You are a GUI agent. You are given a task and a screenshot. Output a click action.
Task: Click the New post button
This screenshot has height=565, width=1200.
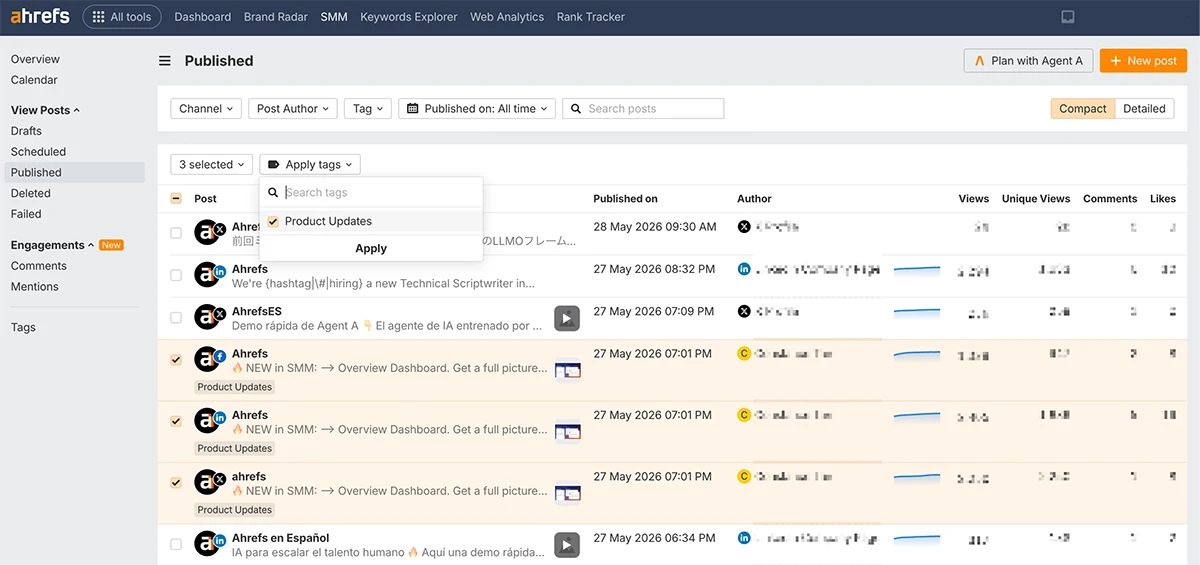click(x=1143, y=61)
